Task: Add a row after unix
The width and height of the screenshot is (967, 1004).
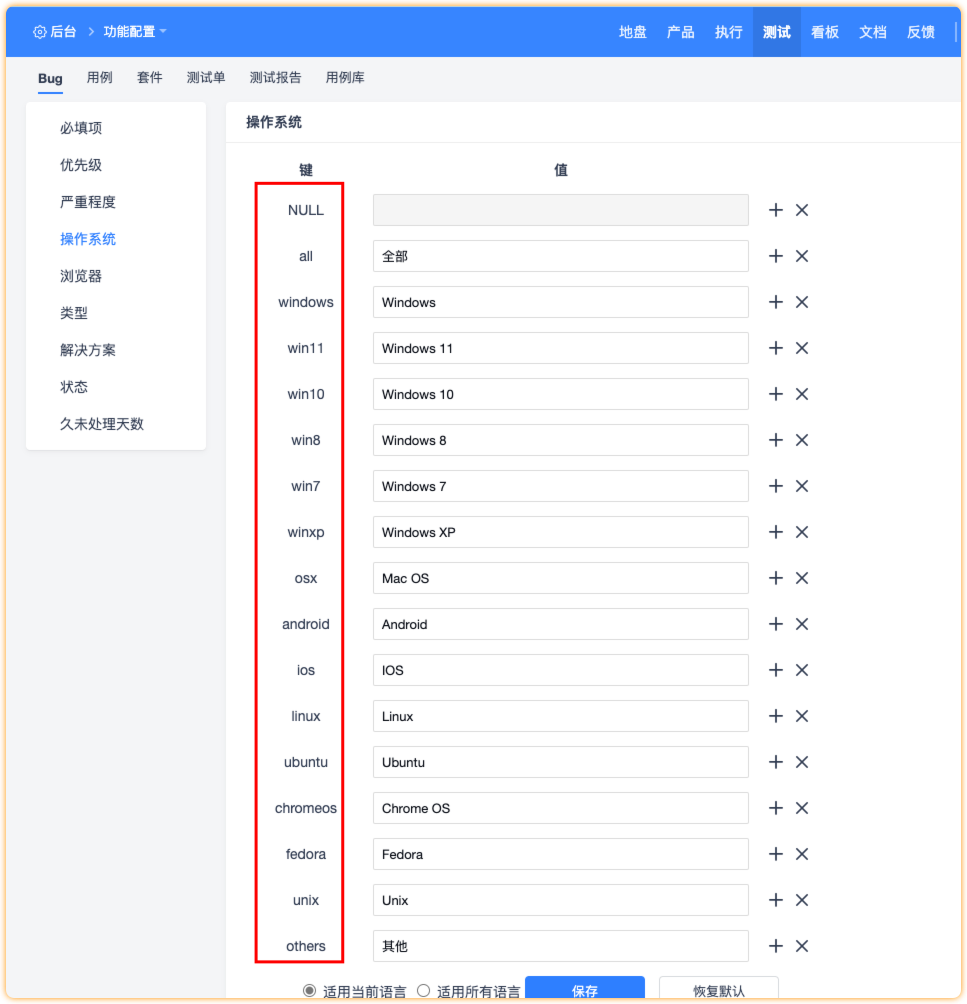Action: [x=776, y=900]
